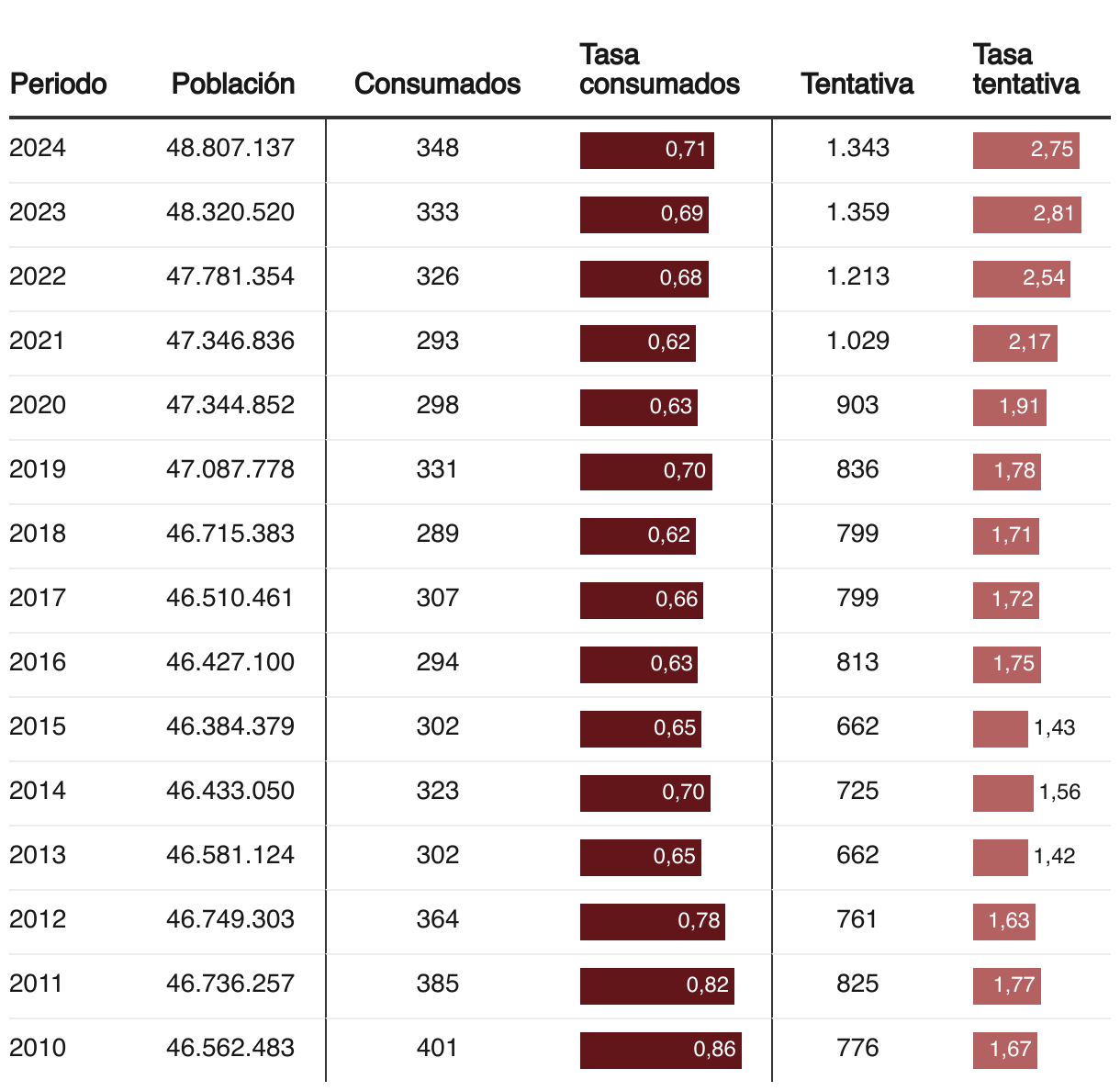This screenshot has height=1091, width=1120.
Task: Select the 2012 period cell
Action: pyautogui.click(x=38, y=919)
